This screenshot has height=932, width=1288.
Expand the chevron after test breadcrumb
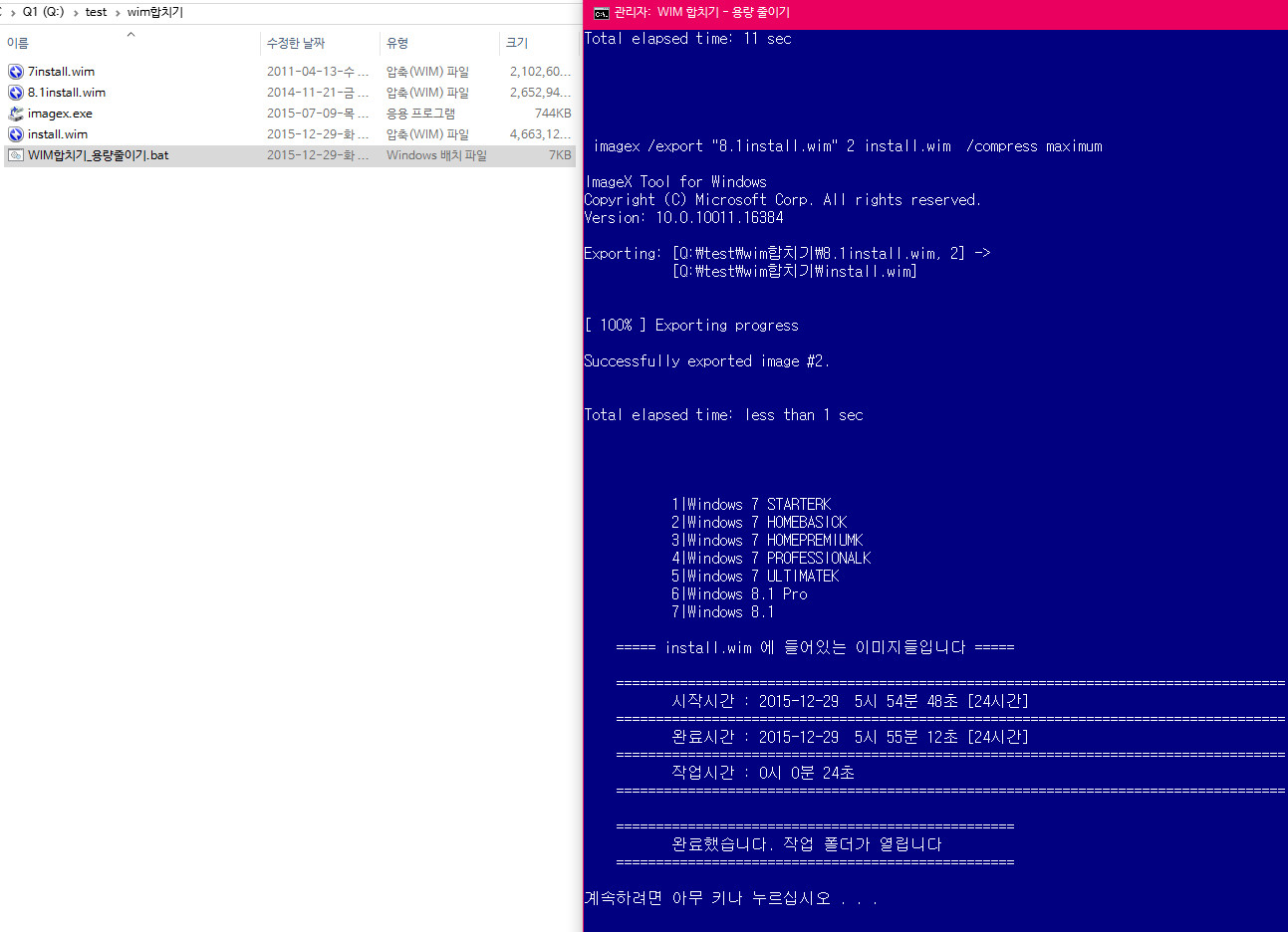[118, 13]
